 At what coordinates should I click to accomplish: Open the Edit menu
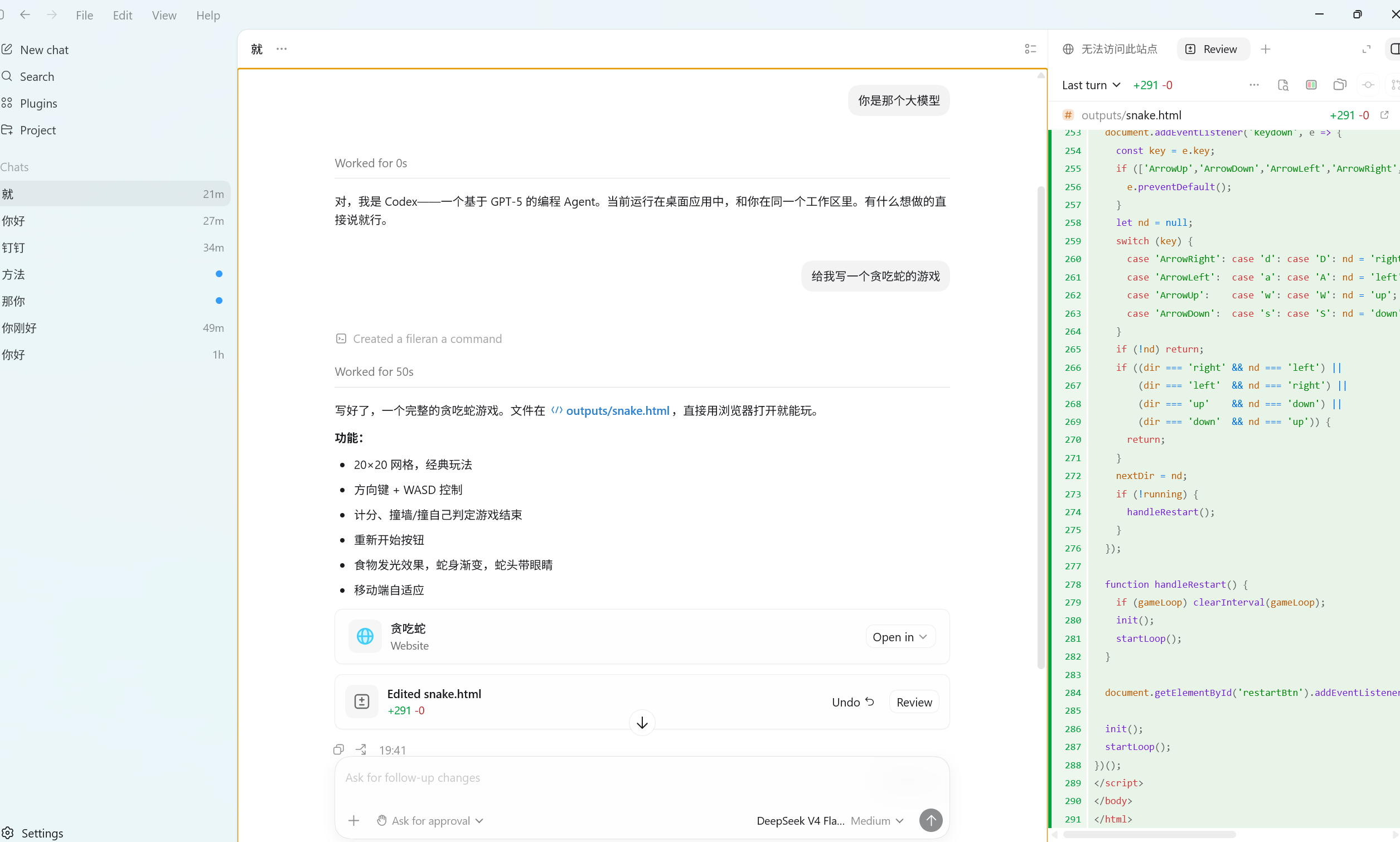pyautogui.click(x=123, y=15)
